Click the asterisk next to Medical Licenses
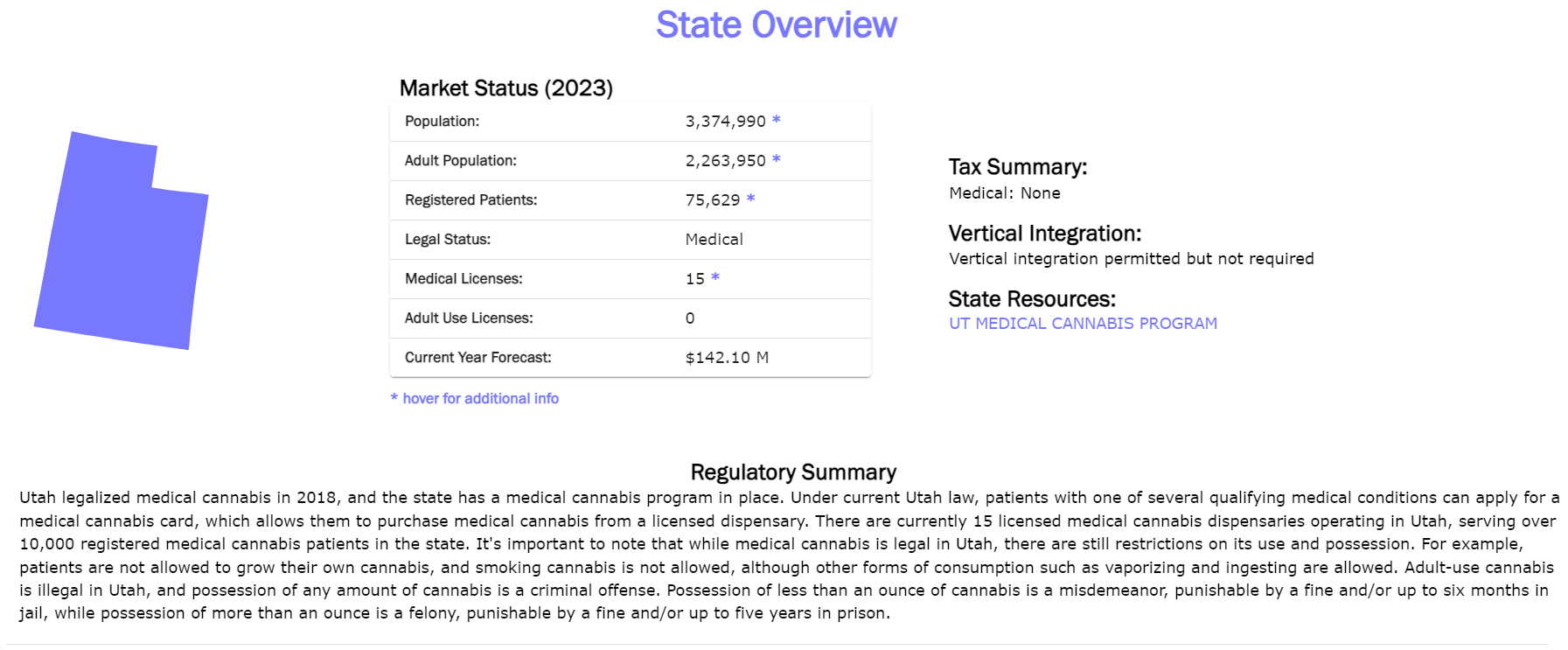This screenshot has width=1568, height=650. coord(715,277)
